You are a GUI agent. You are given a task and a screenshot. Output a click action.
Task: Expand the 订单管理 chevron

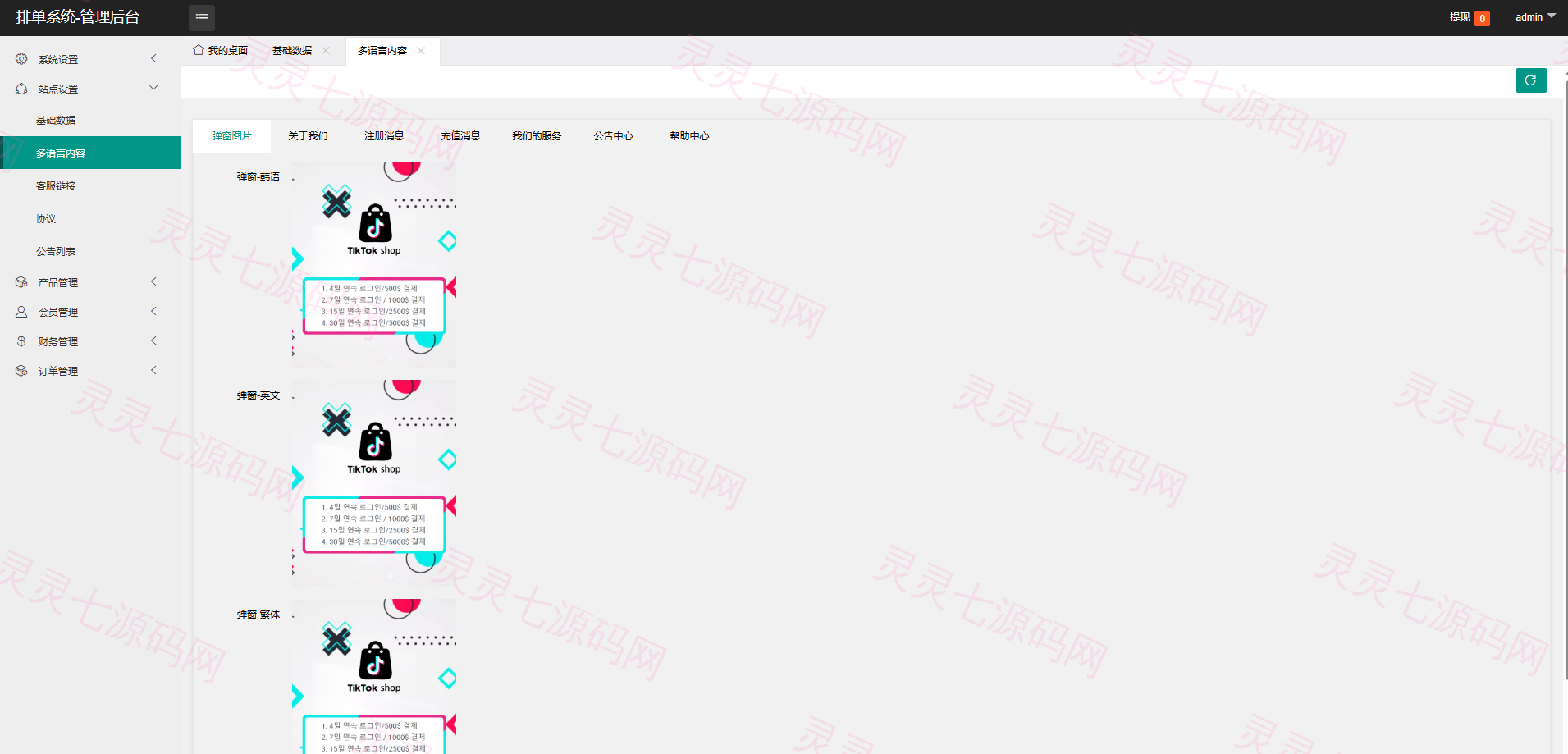(153, 370)
